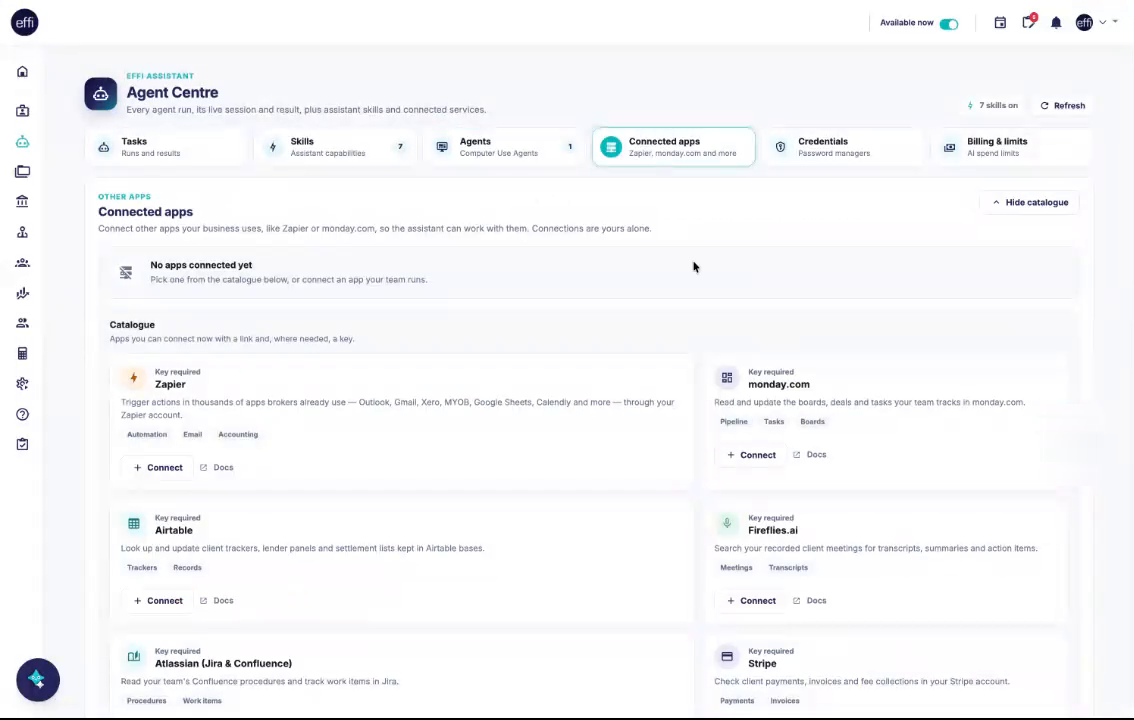1134x720 pixels.
Task: Click the Airtable table icon
Action: [x=134, y=523]
